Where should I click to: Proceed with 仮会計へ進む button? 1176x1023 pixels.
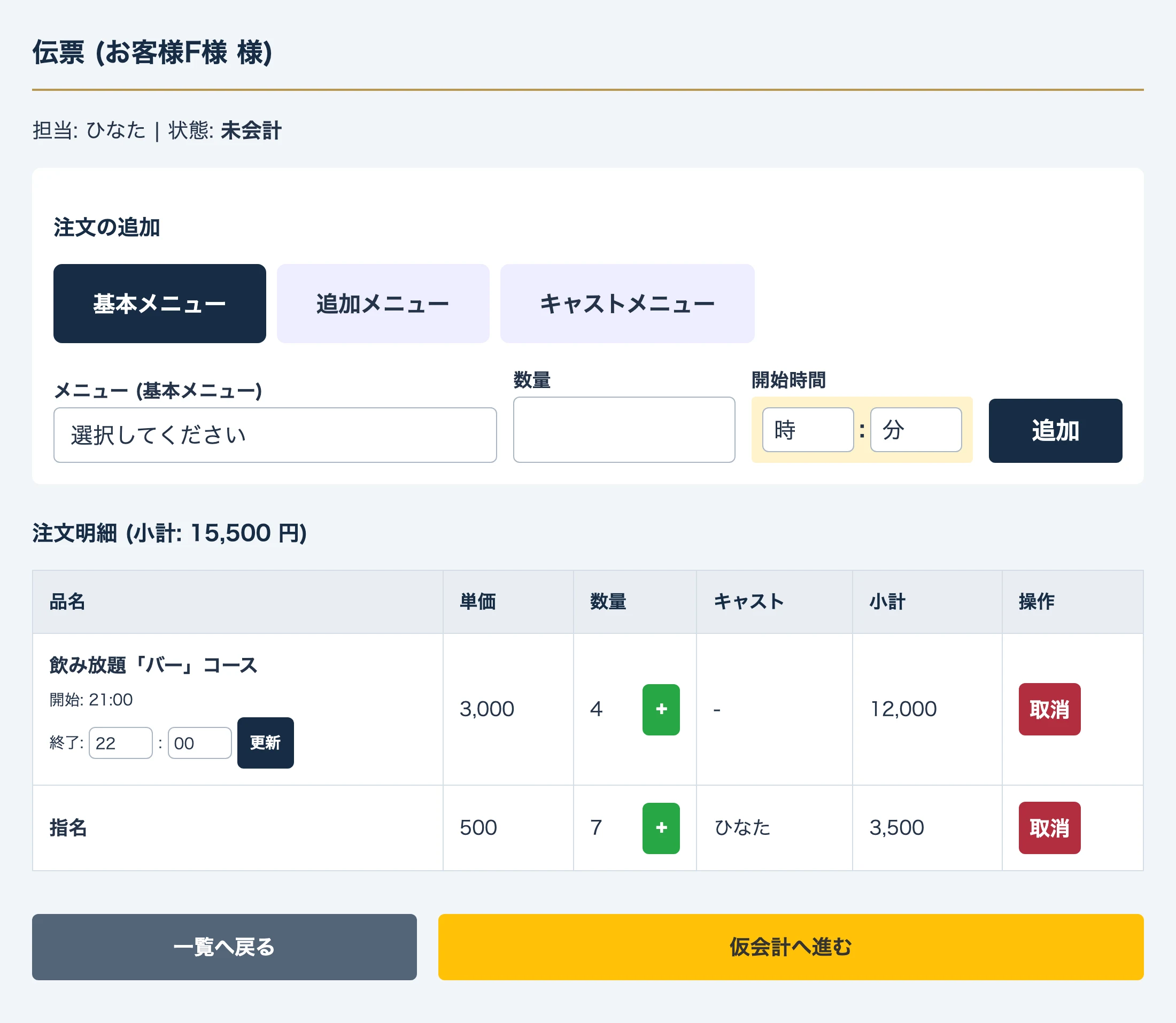(791, 947)
